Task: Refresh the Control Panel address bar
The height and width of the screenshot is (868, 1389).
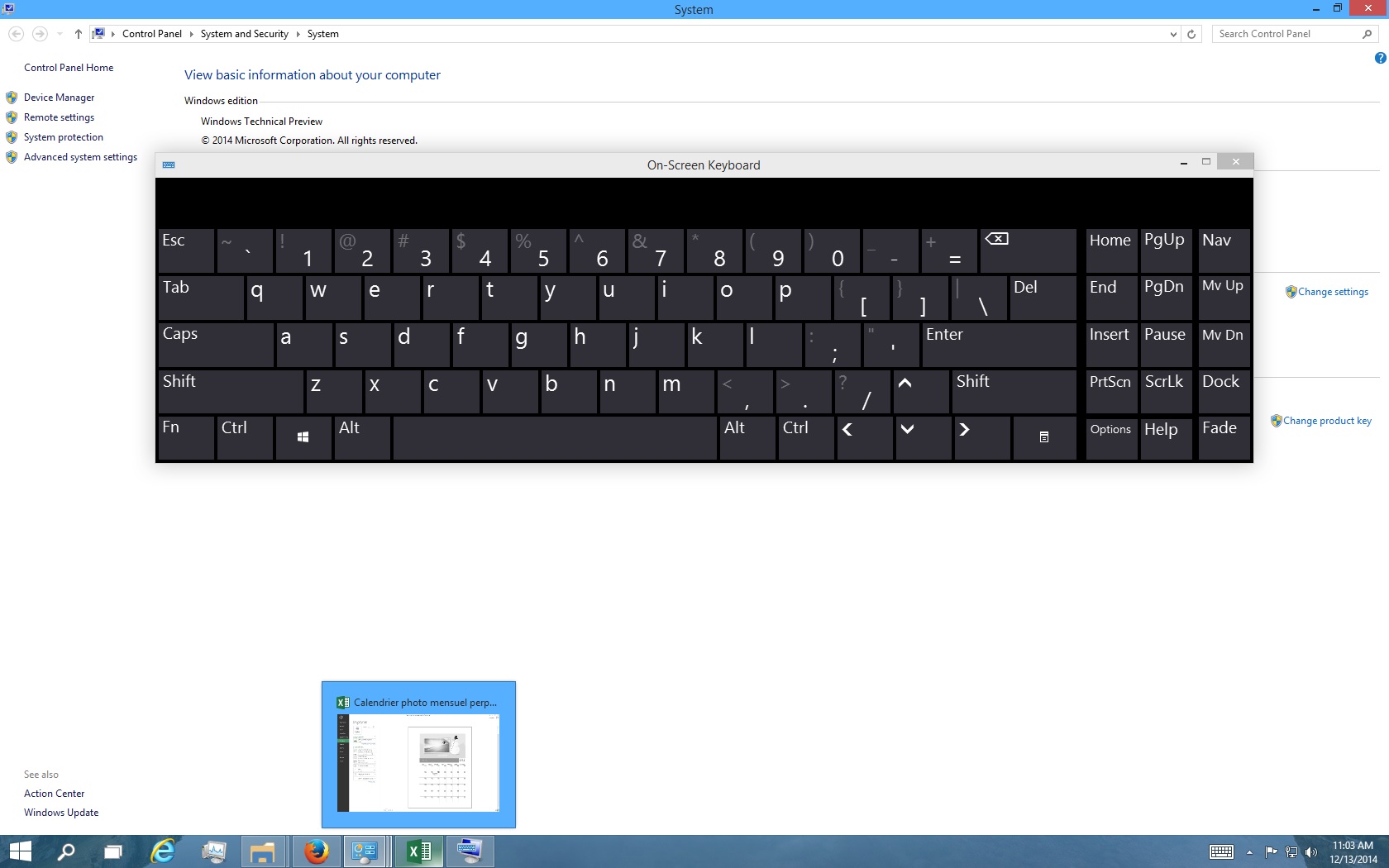Action: point(1191,34)
